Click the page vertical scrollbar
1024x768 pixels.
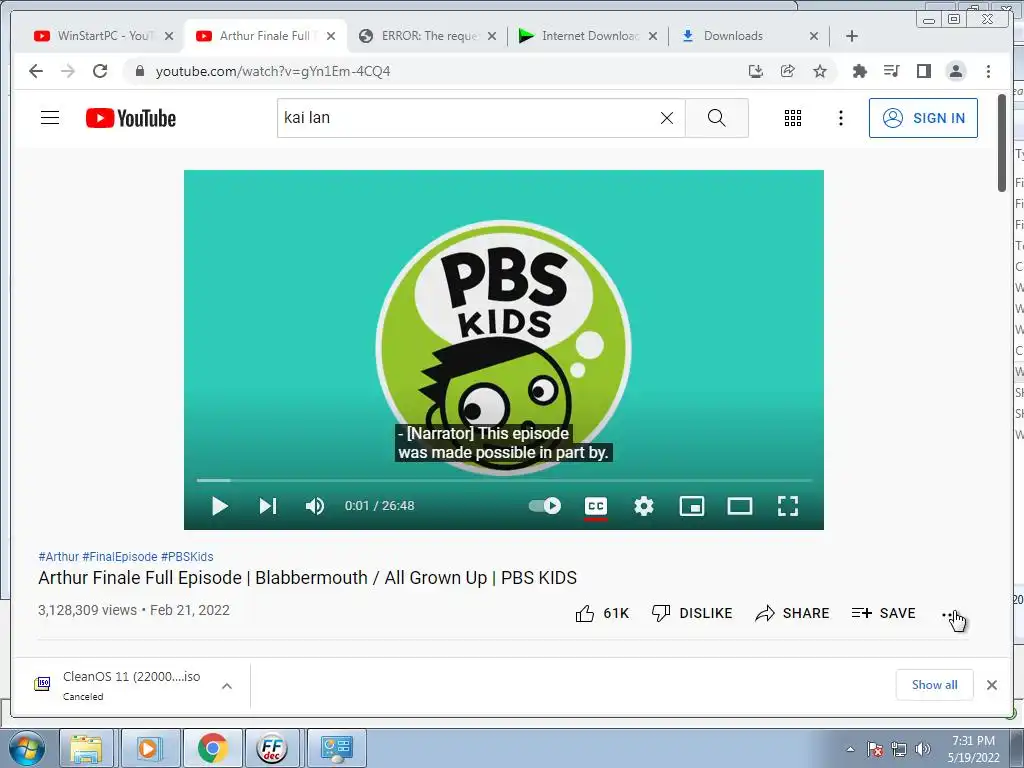coord(1002,143)
